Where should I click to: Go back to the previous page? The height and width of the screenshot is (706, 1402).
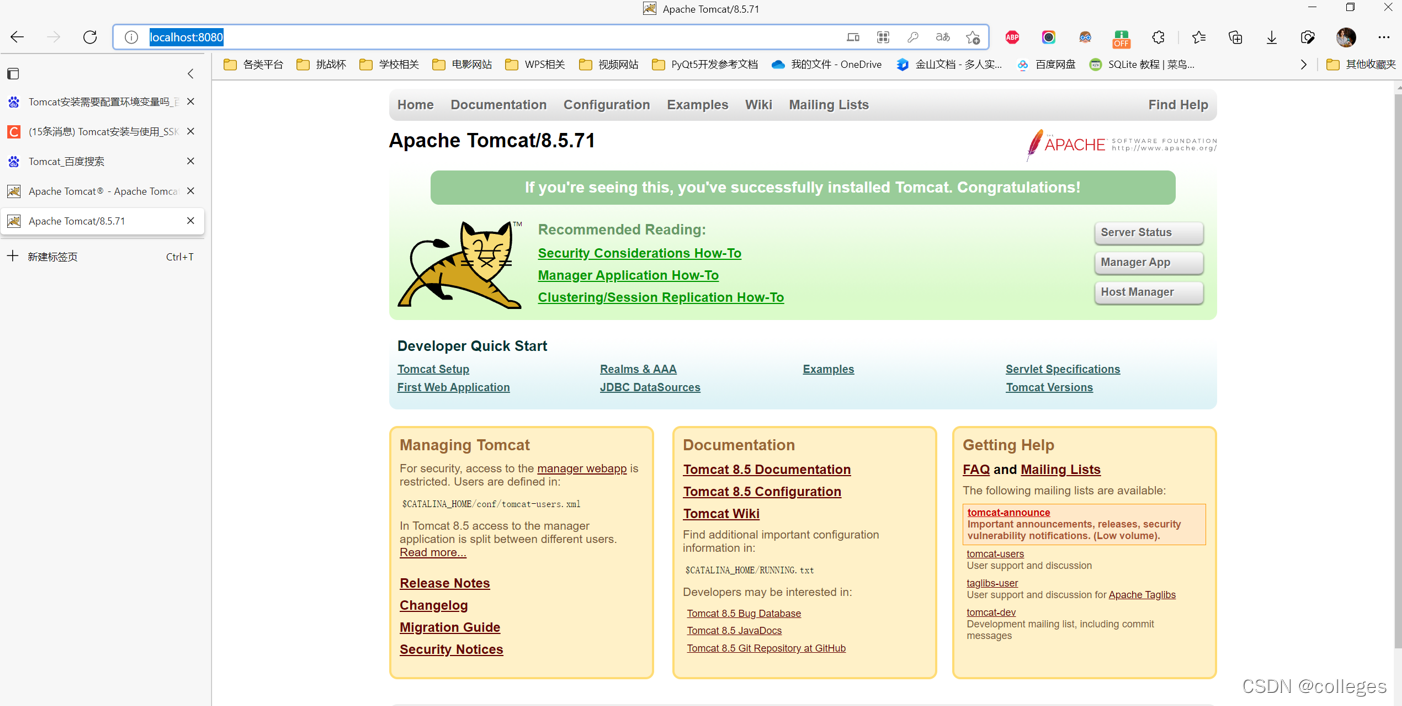[x=17, y=37]
